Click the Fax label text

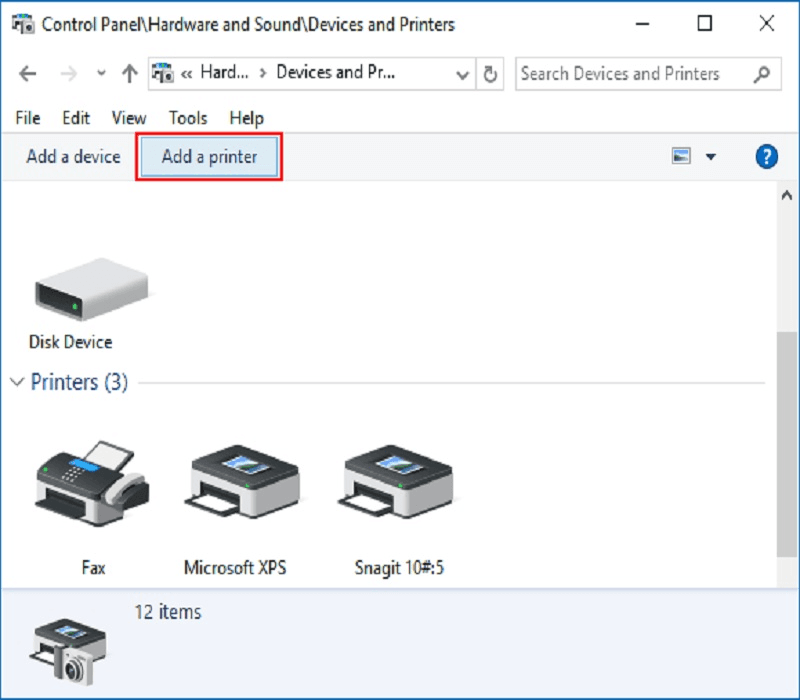[93, 567]
